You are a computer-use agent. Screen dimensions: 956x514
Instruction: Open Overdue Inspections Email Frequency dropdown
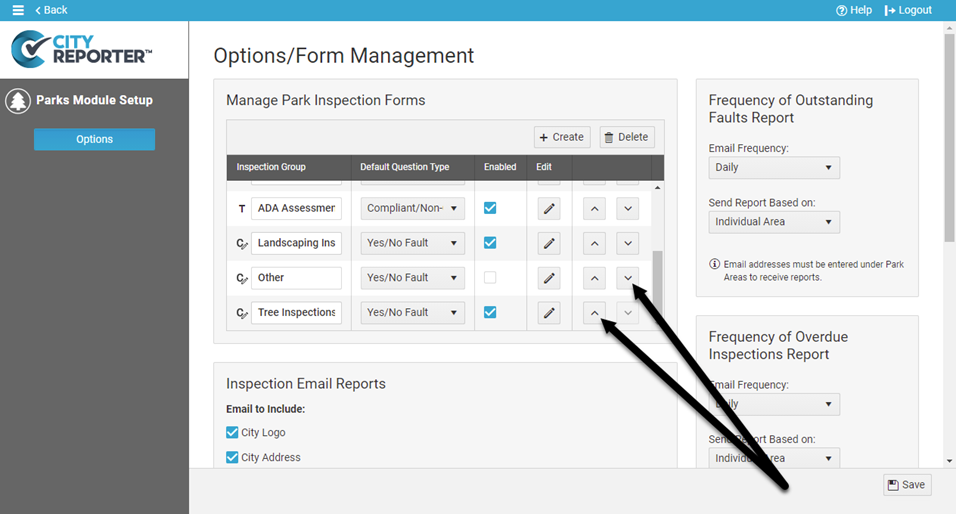click(774, 404)
